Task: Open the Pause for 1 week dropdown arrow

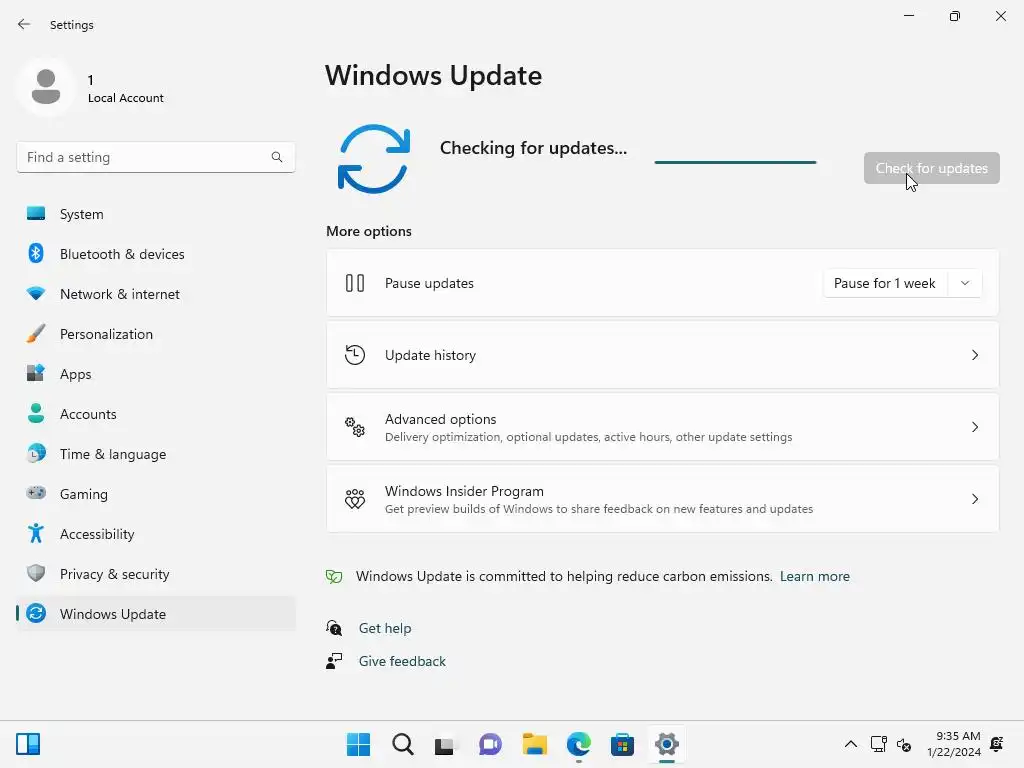Action: [x=965, y=283]
